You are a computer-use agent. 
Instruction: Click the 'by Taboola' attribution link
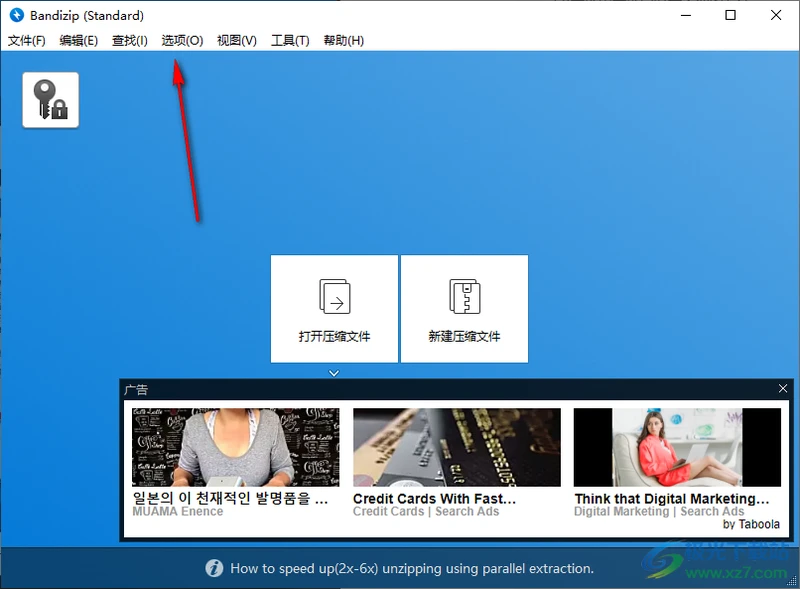751,524
